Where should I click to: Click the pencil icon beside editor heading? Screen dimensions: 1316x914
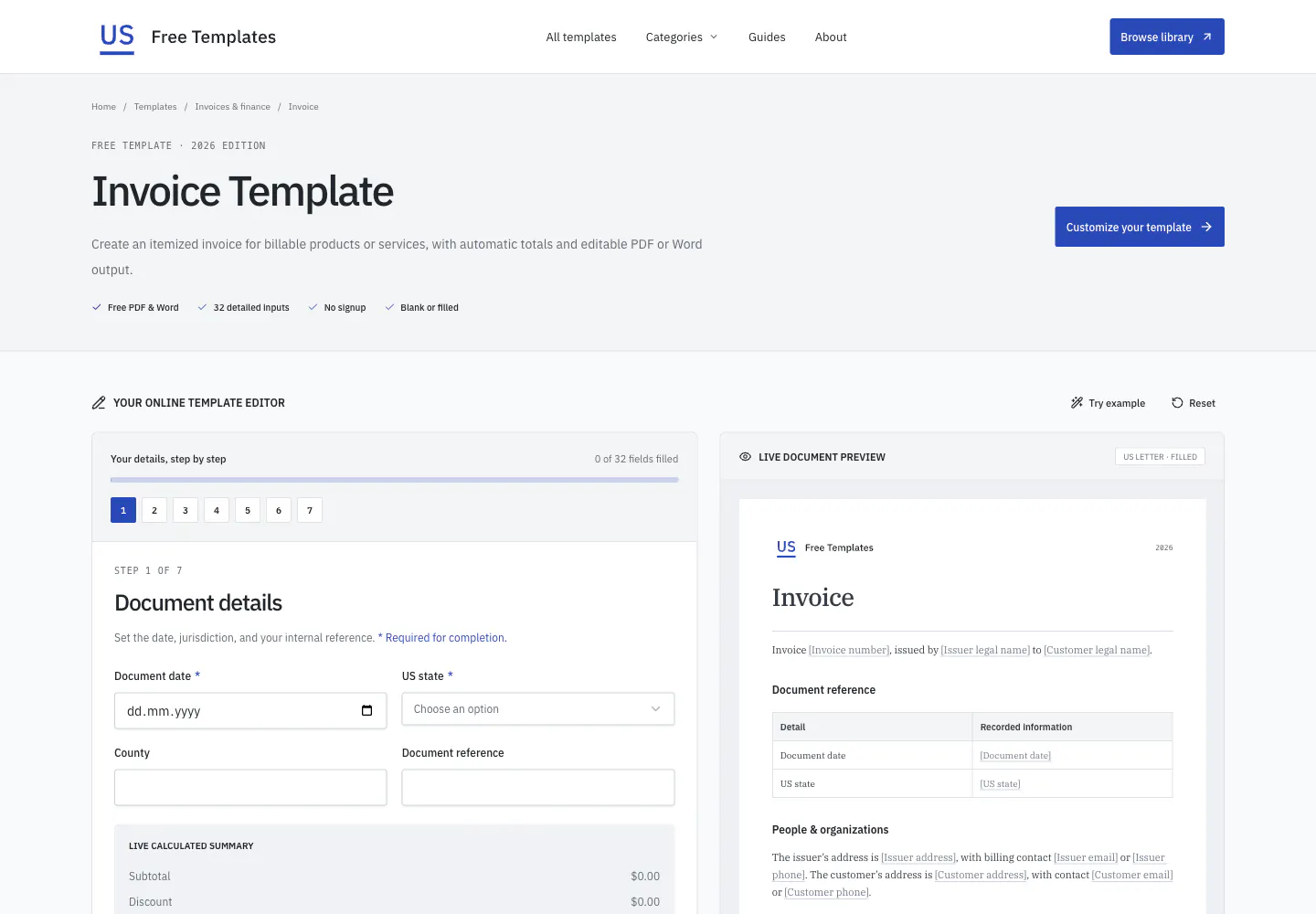pyautogui.click(x=99, y=403)
